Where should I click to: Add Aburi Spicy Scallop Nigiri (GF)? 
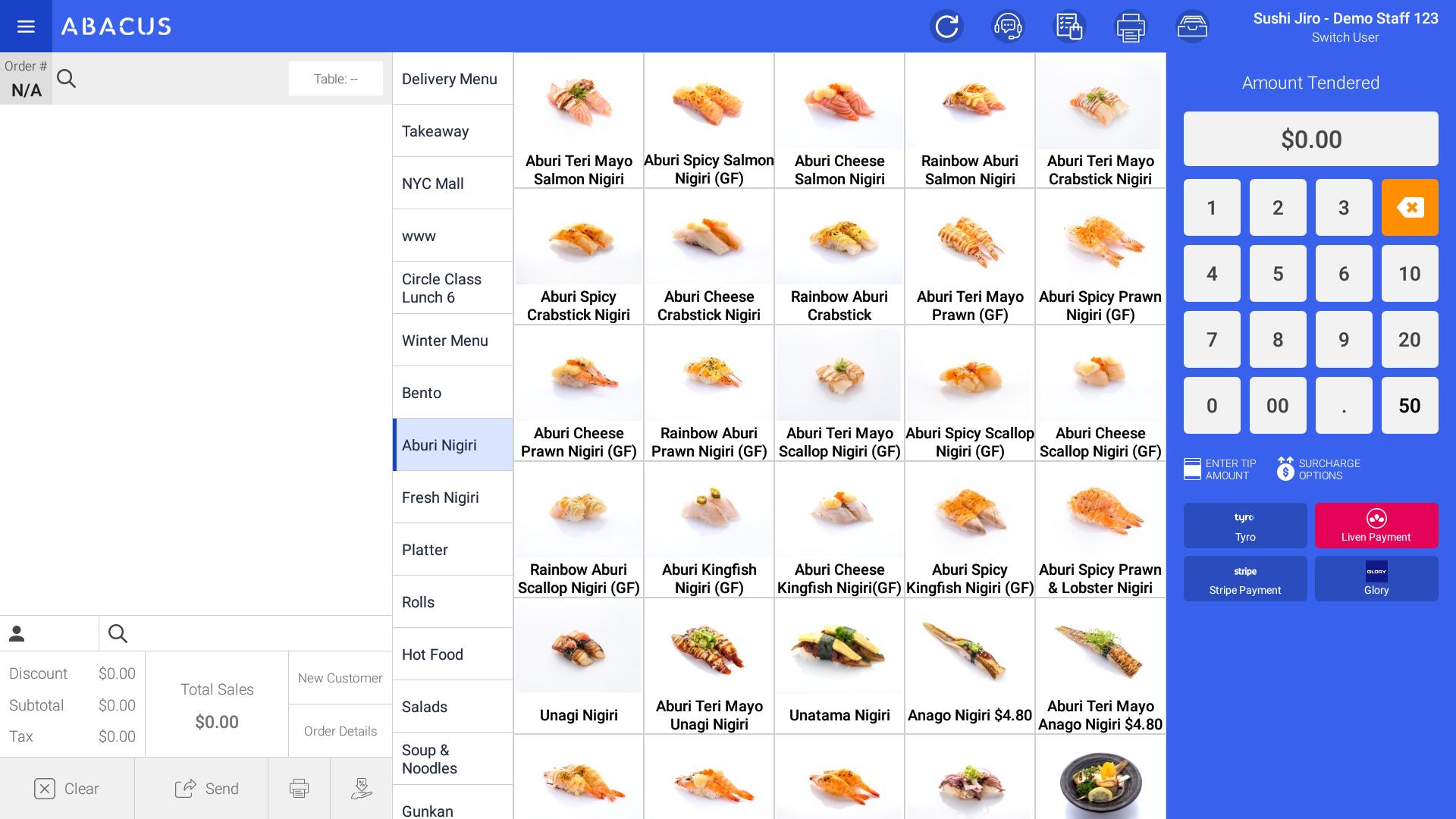coord(970,394)
